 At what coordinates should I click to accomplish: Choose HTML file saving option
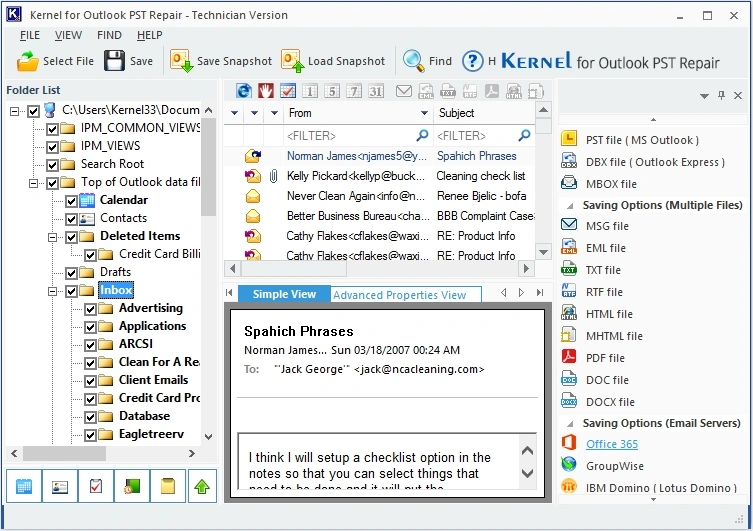point(609,314)
